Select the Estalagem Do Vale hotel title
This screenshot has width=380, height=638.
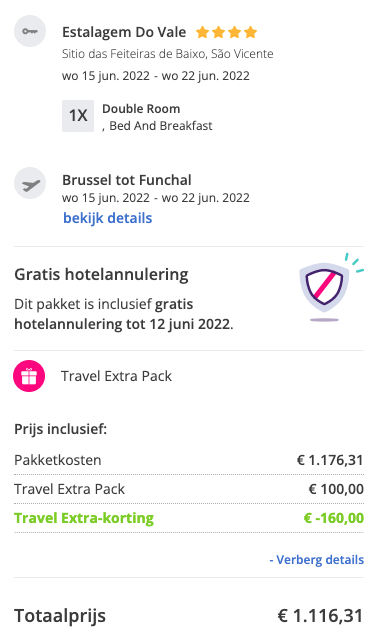point(124,32)
